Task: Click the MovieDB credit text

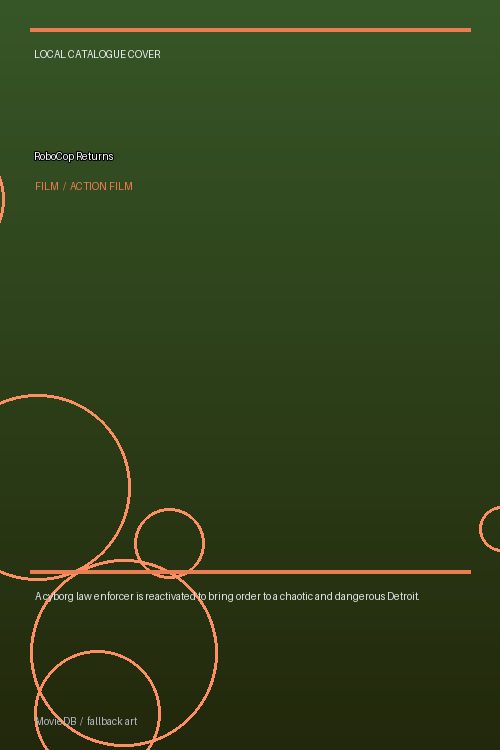Action: [56, 721]
